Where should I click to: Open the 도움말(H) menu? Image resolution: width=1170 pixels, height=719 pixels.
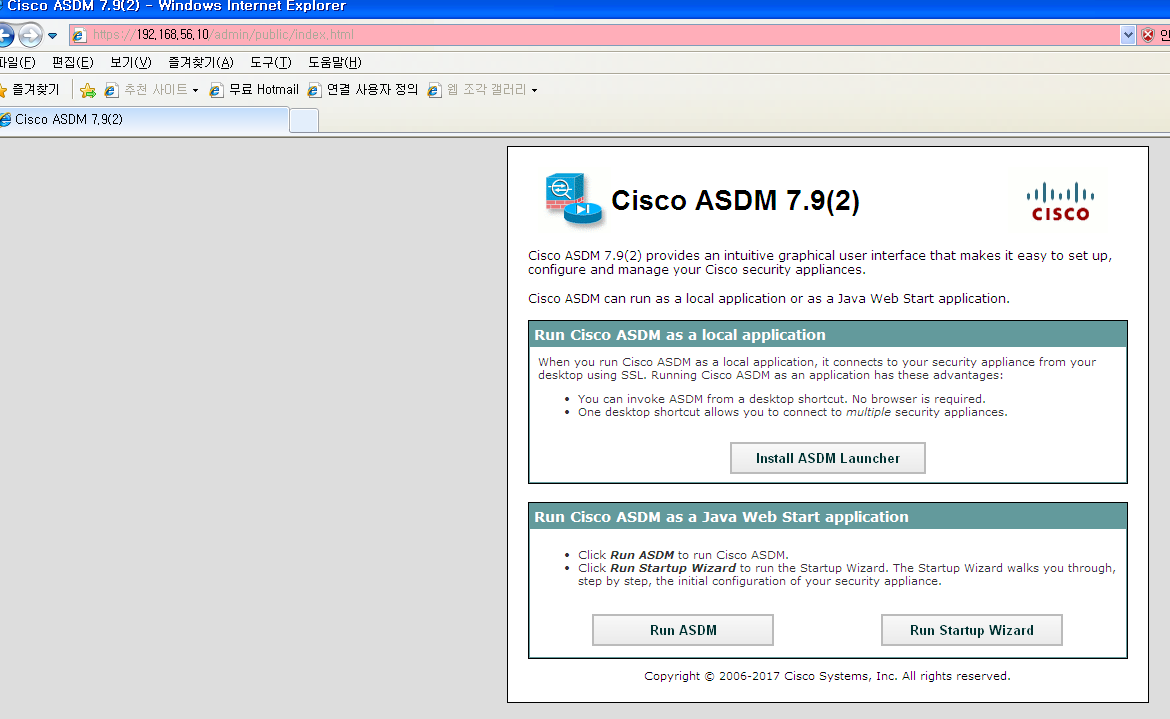[x=334, y=63]
